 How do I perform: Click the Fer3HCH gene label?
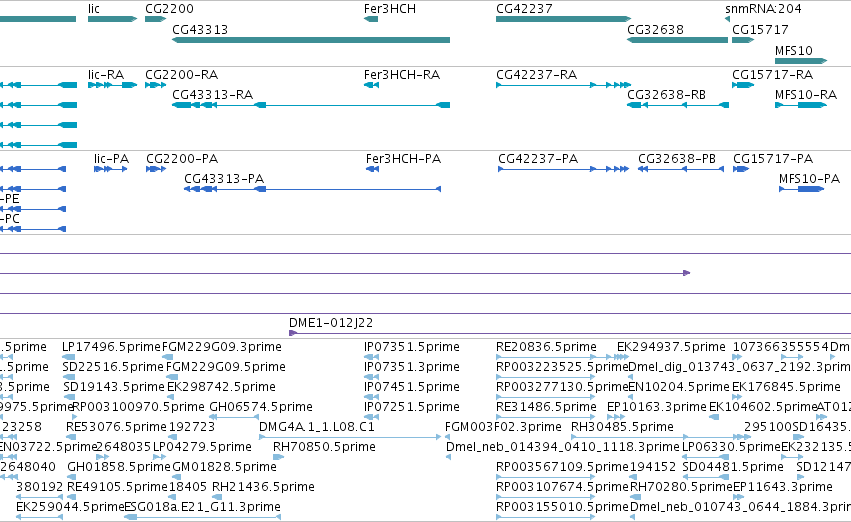tap(390, 9)
